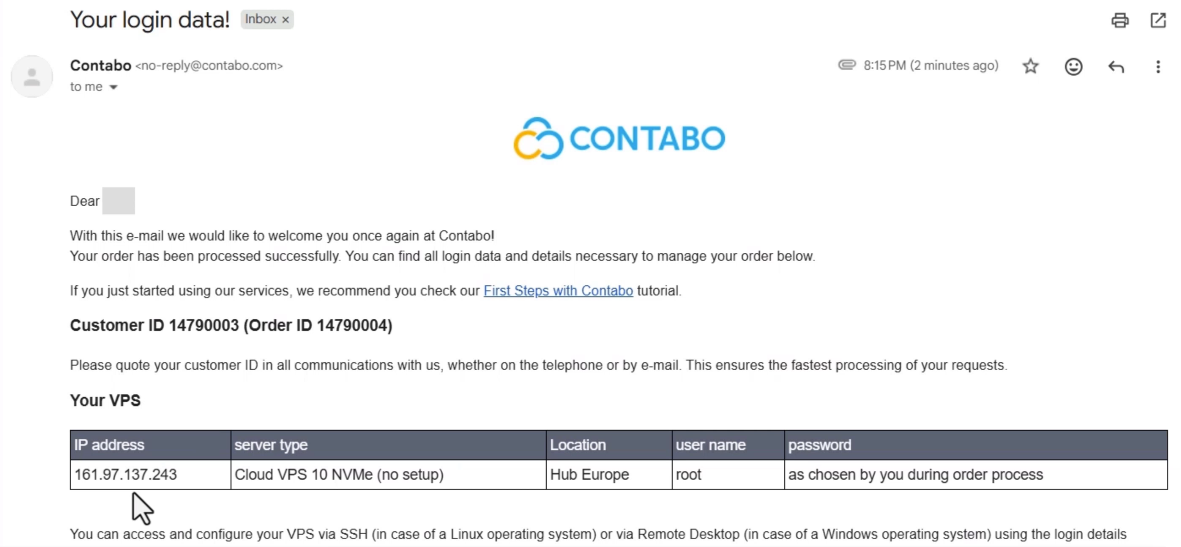
Task: Reply using the arrow icon
Action: tap(1116, 67)
